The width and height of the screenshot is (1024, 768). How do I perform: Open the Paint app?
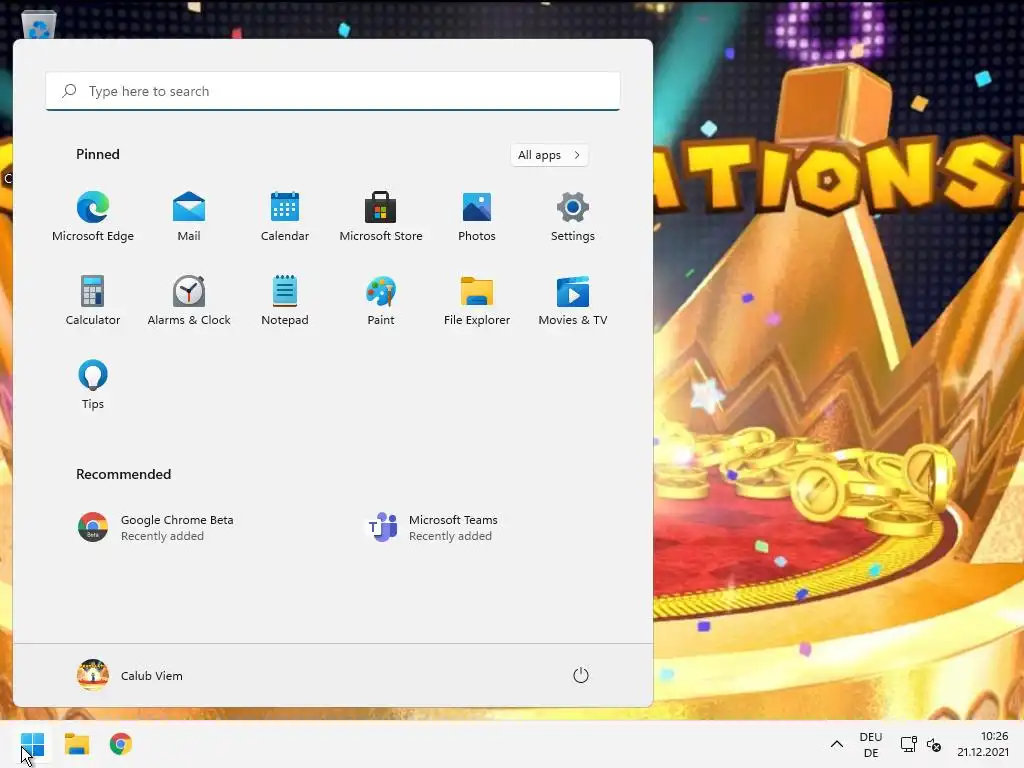click(381, 300)
